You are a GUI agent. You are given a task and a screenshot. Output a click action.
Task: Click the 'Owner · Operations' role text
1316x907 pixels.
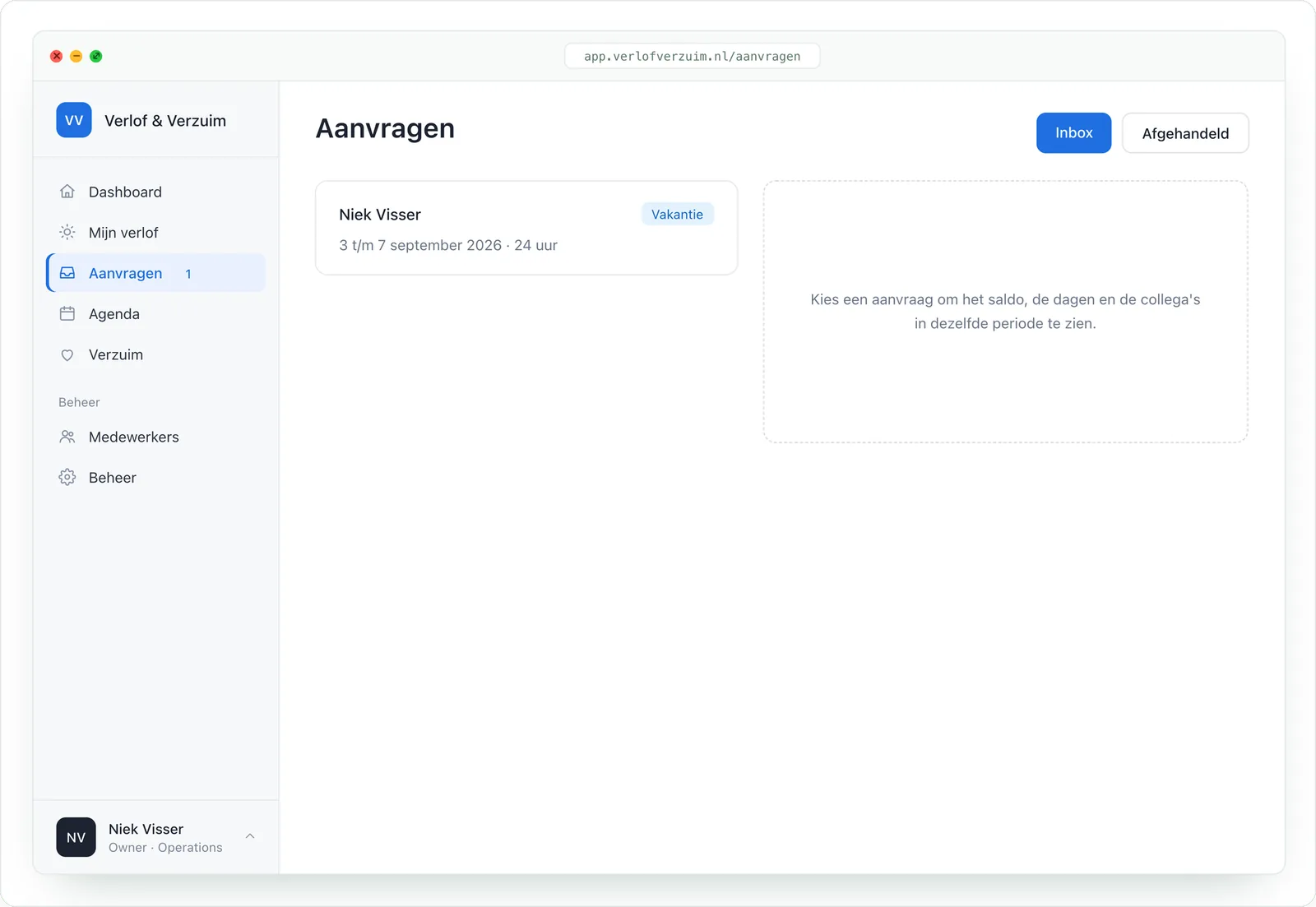(x=165, y=848)
